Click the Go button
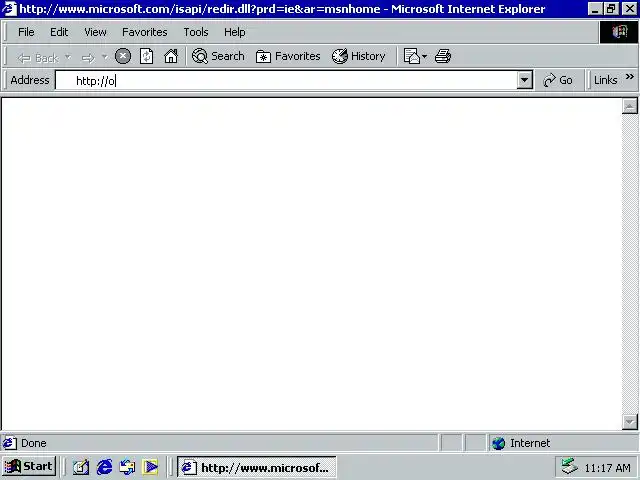The height and width of the screenshot is (480, 640). pyautogui.click(x=558, y=80)
